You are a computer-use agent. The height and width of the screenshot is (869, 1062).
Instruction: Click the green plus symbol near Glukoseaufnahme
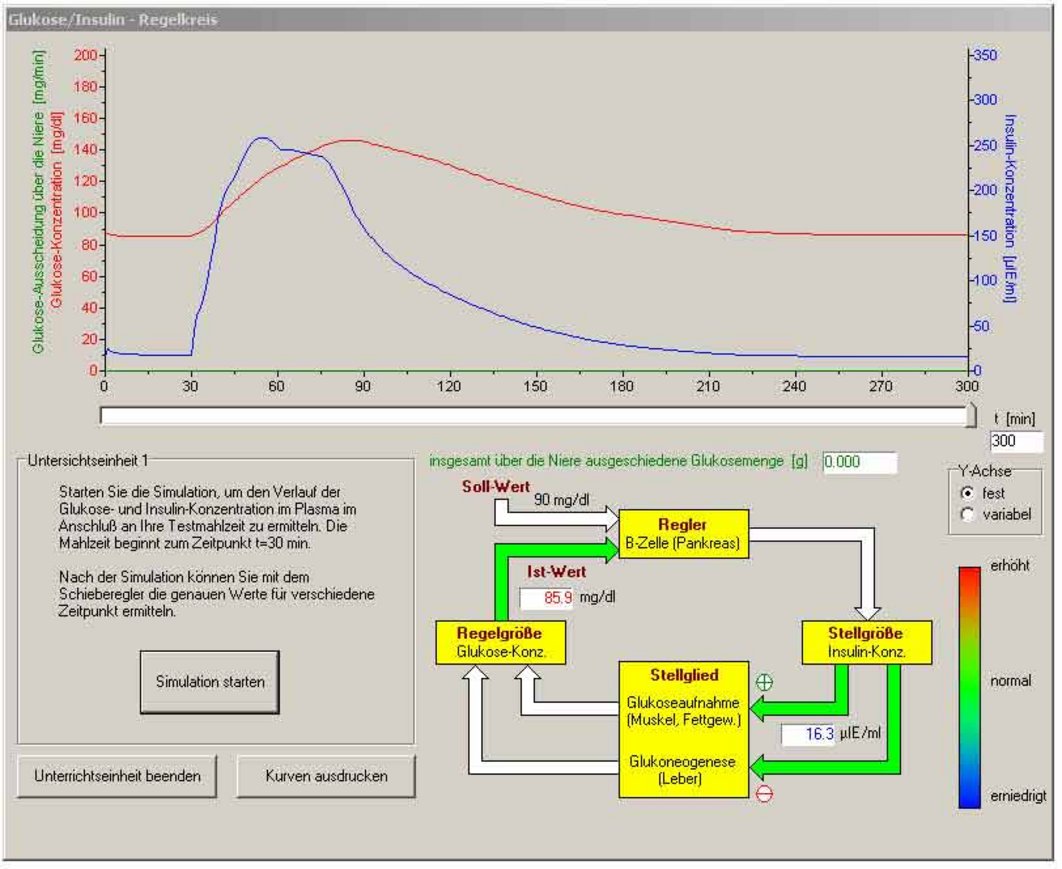[x=765, y=682]
